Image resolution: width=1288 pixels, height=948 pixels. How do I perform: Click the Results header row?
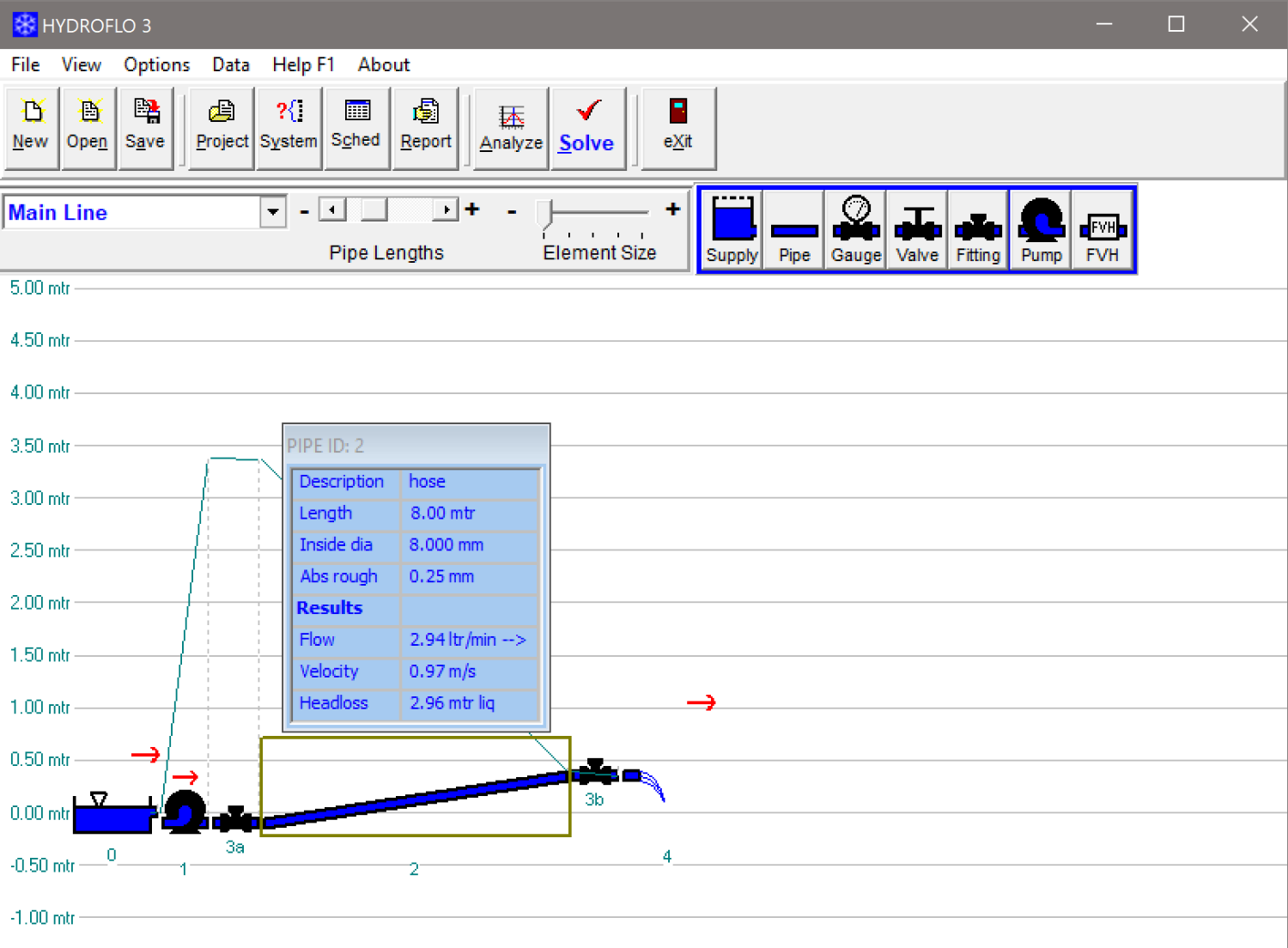[416, 608]
